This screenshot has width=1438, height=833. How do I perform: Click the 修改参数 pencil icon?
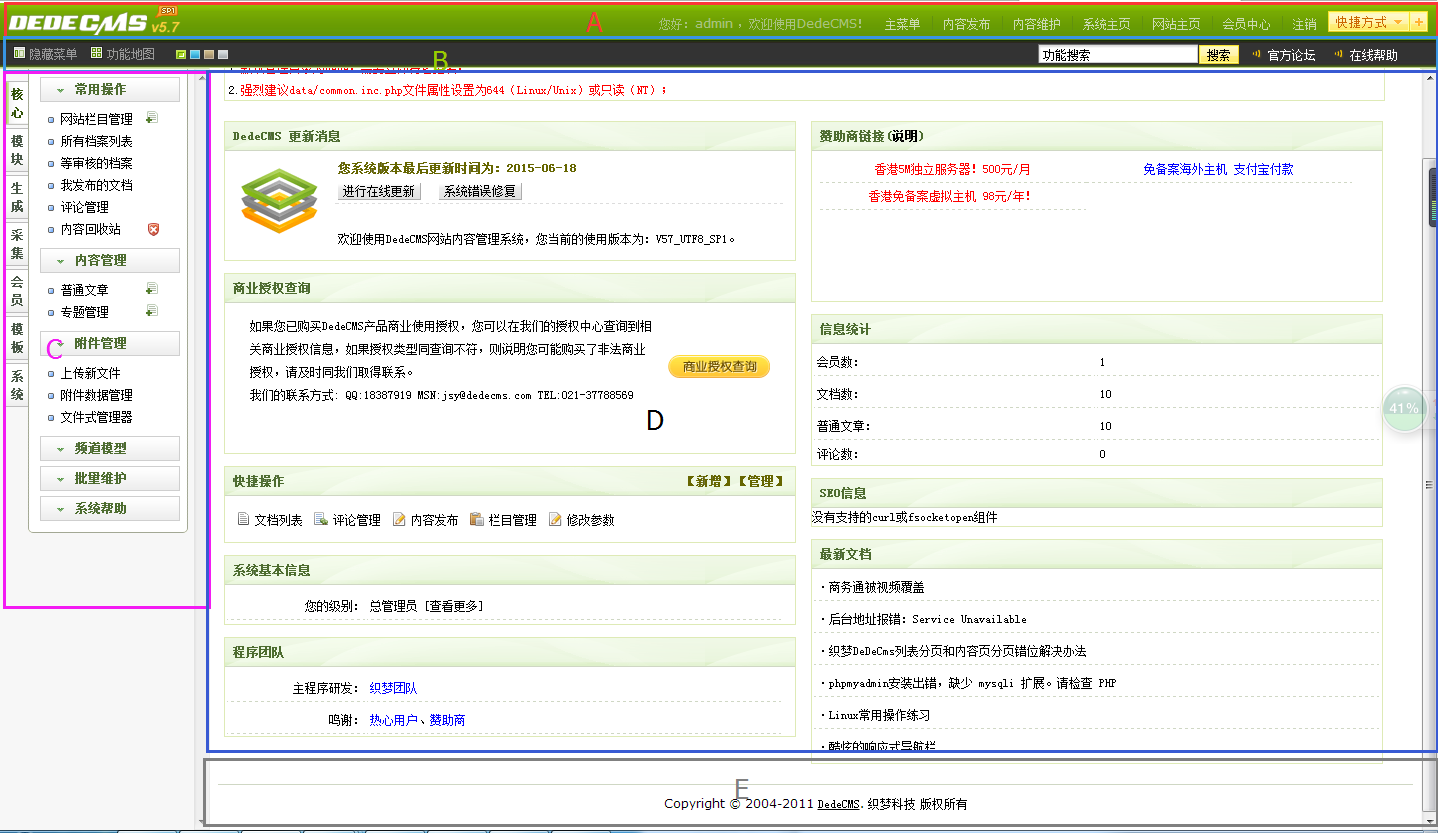tap(556, 517)
